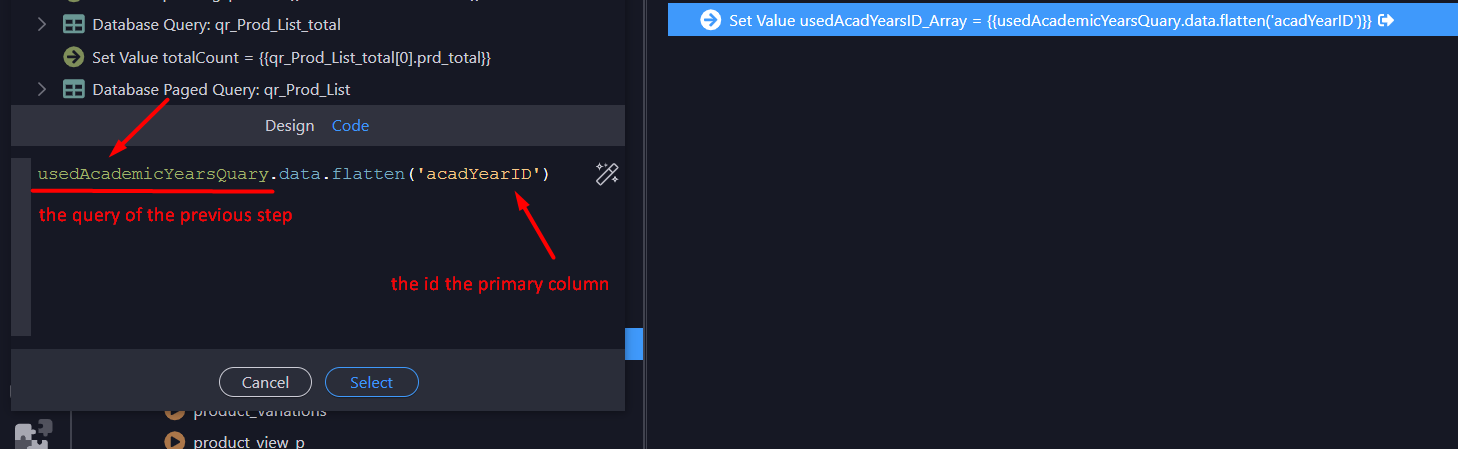Select the product_view_p item
1458x449 pixels.
pos(248,441)
